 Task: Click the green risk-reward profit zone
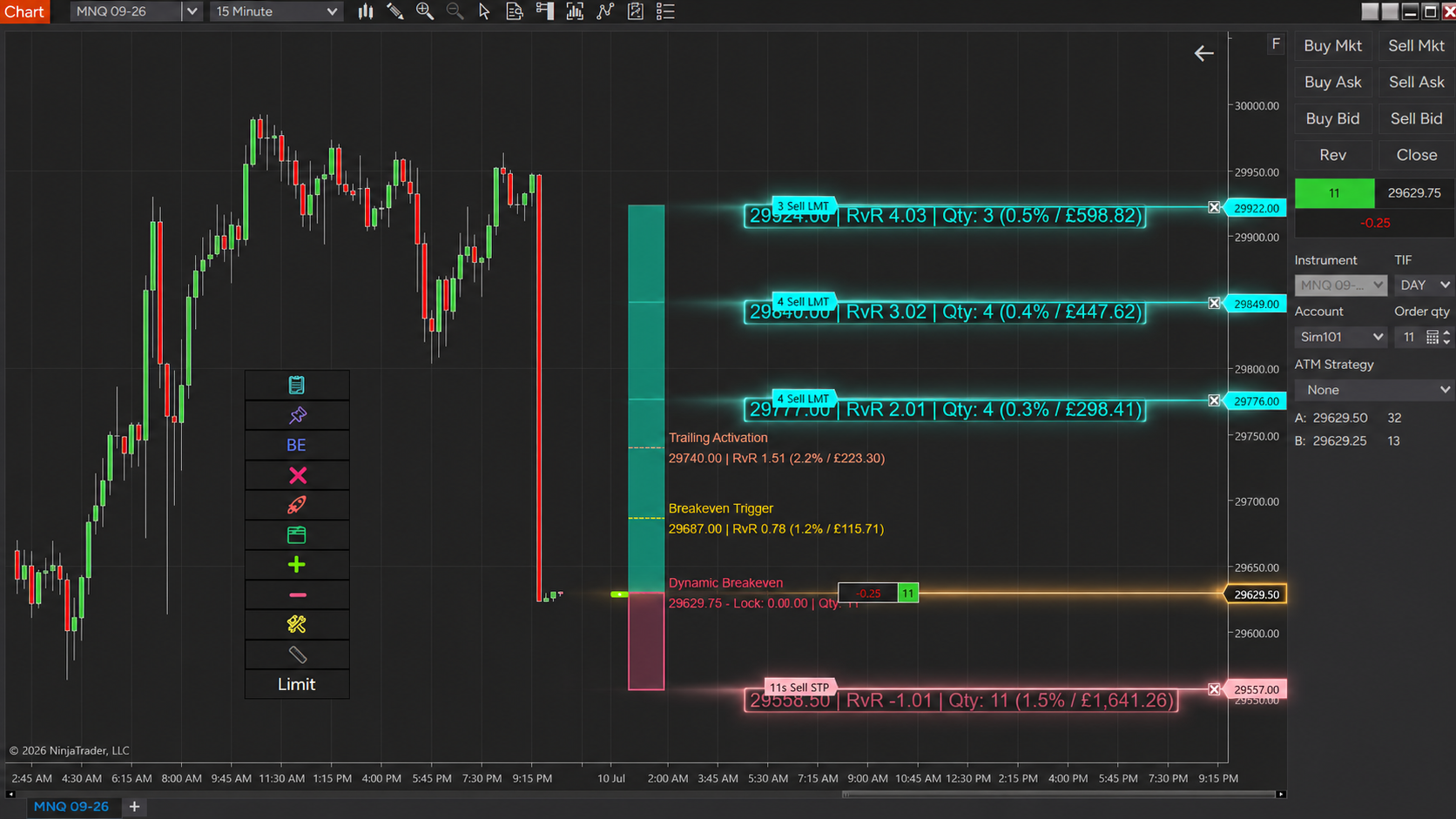pyautogui.click(x=646, y=399)
